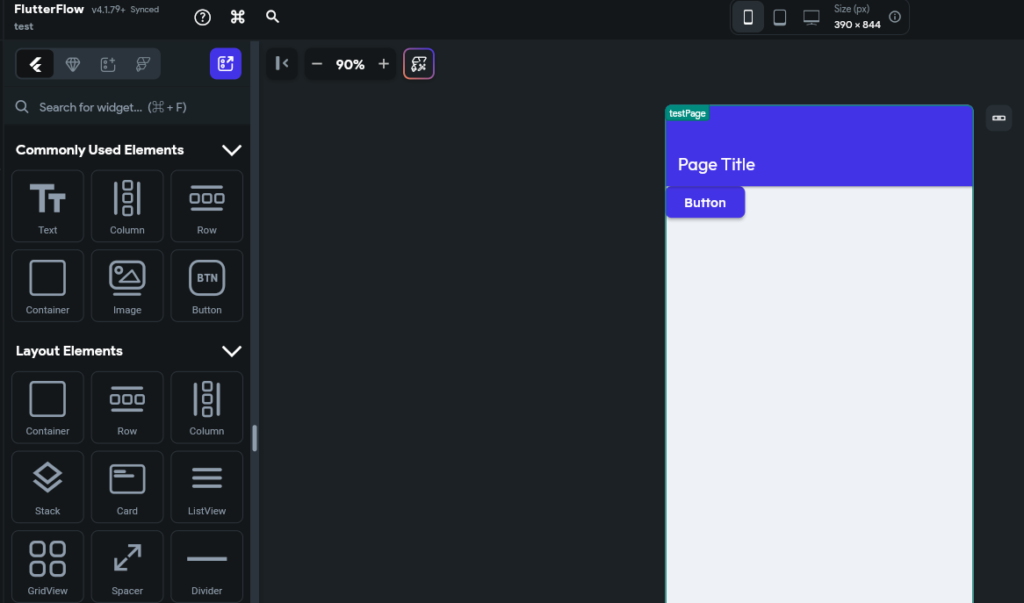Switch canvas to phone device view
The image size is (1024, 603).
pyautogui.click(x=748, y=17)
